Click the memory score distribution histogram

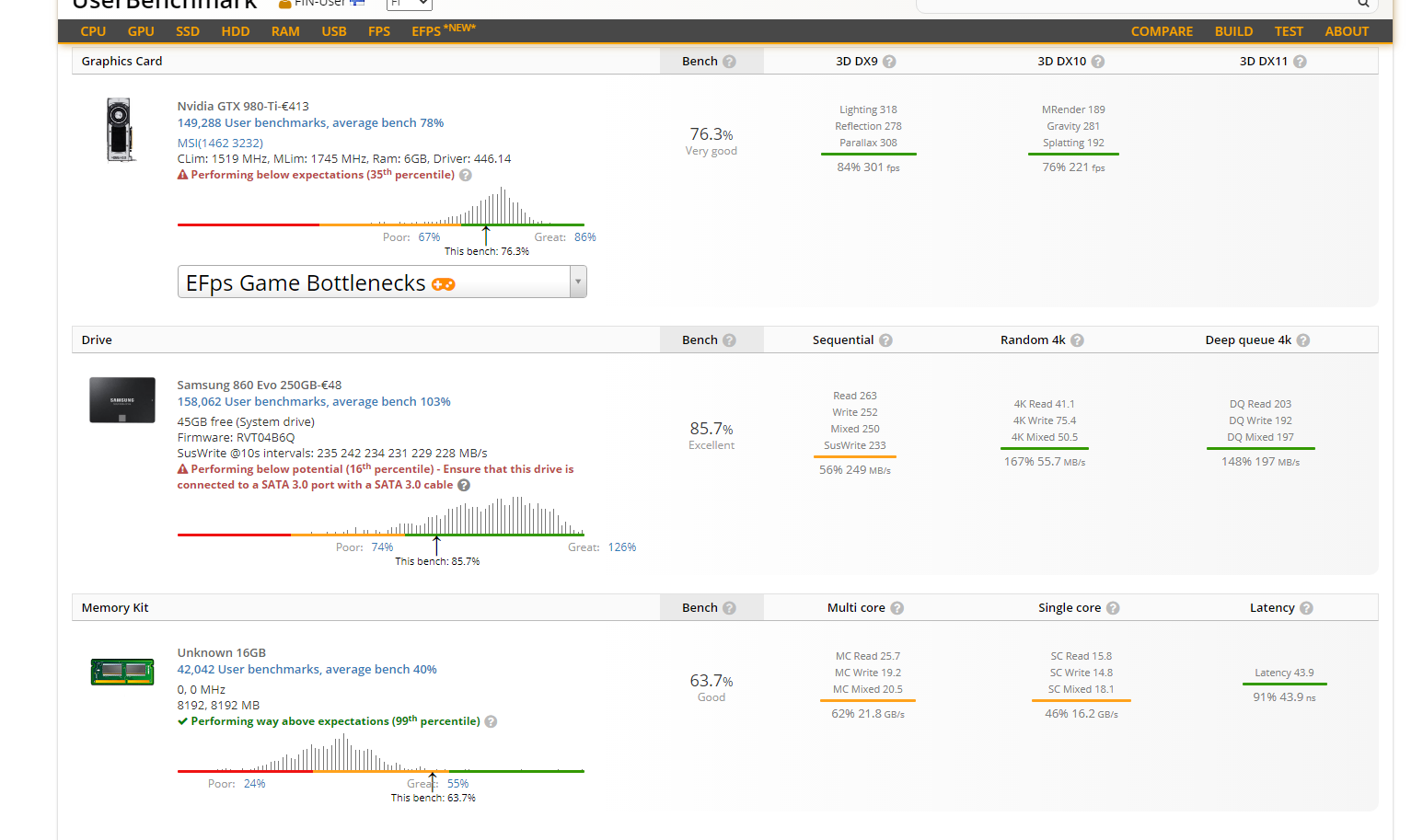coord(381,754)
